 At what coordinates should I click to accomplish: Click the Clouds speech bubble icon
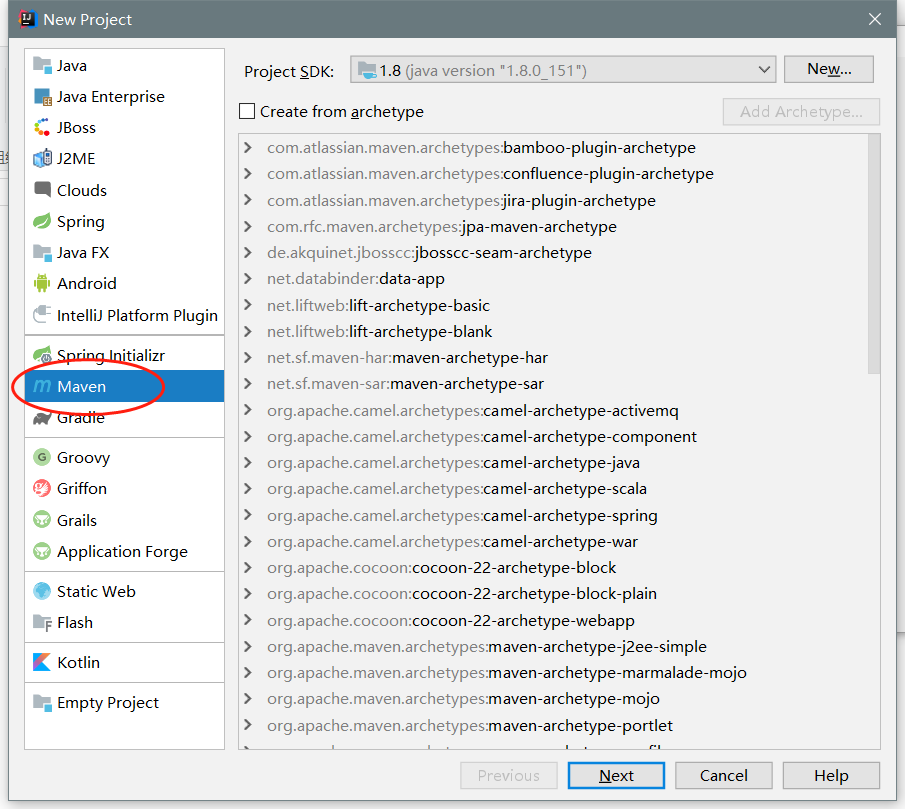pyautogui.click(x=42, y=190)
